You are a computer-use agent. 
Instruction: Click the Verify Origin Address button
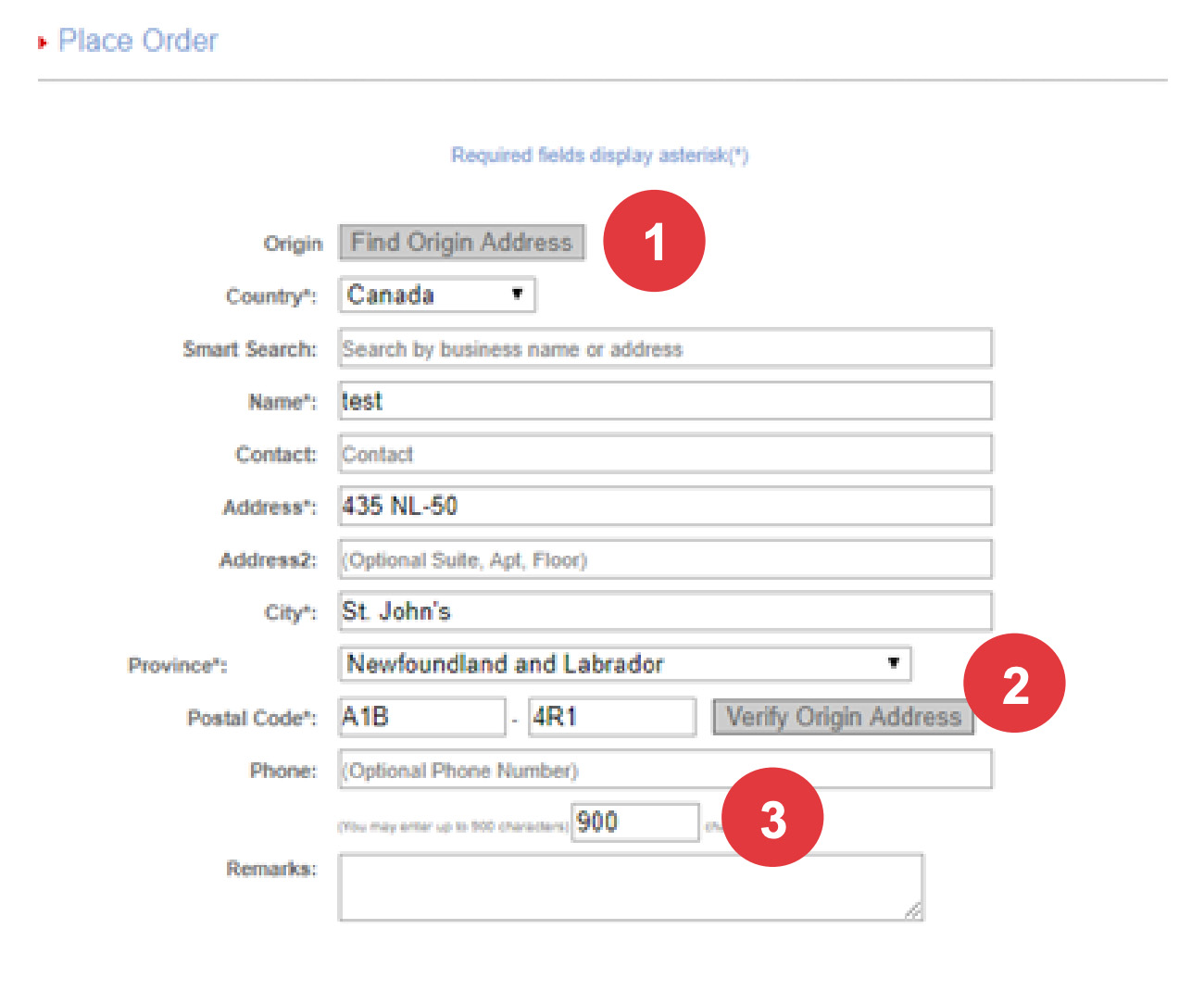click(x=842, y=717)
